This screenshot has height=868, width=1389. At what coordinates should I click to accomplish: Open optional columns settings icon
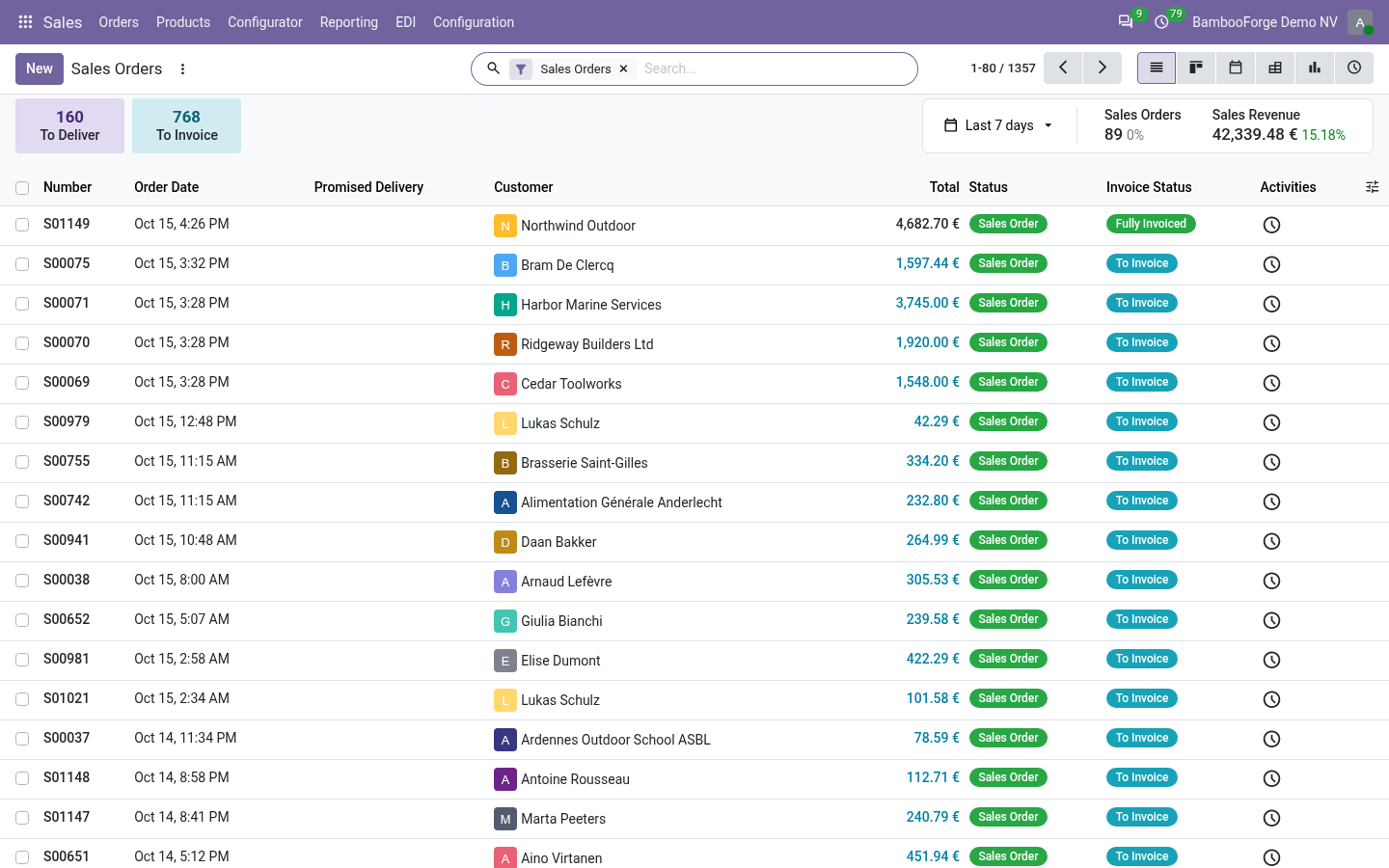(1373, 187)
